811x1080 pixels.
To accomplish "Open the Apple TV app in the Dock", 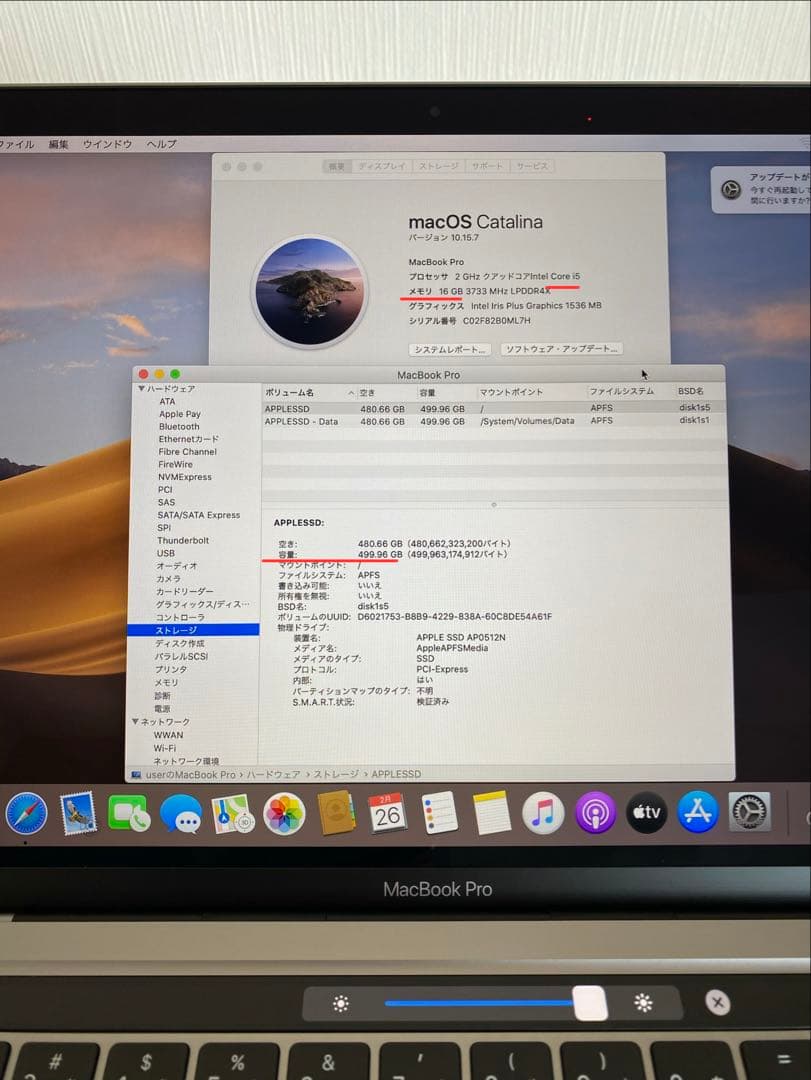I will [646, 812].
